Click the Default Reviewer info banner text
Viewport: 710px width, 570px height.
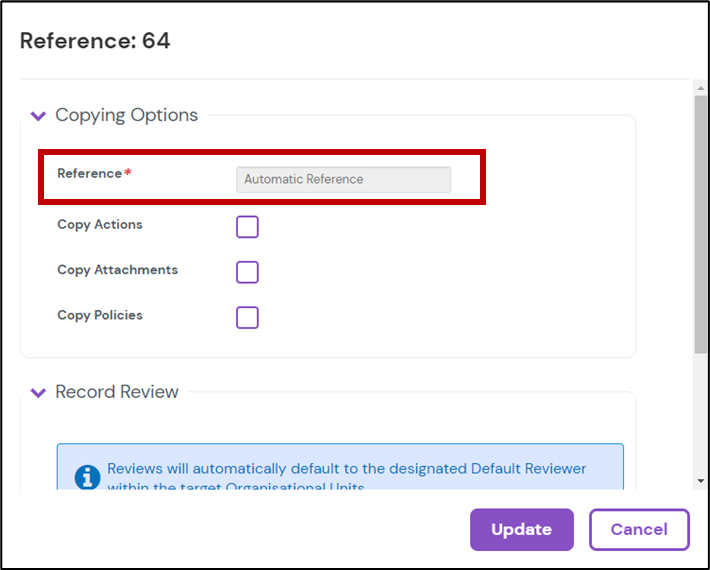tap(346, 469)
